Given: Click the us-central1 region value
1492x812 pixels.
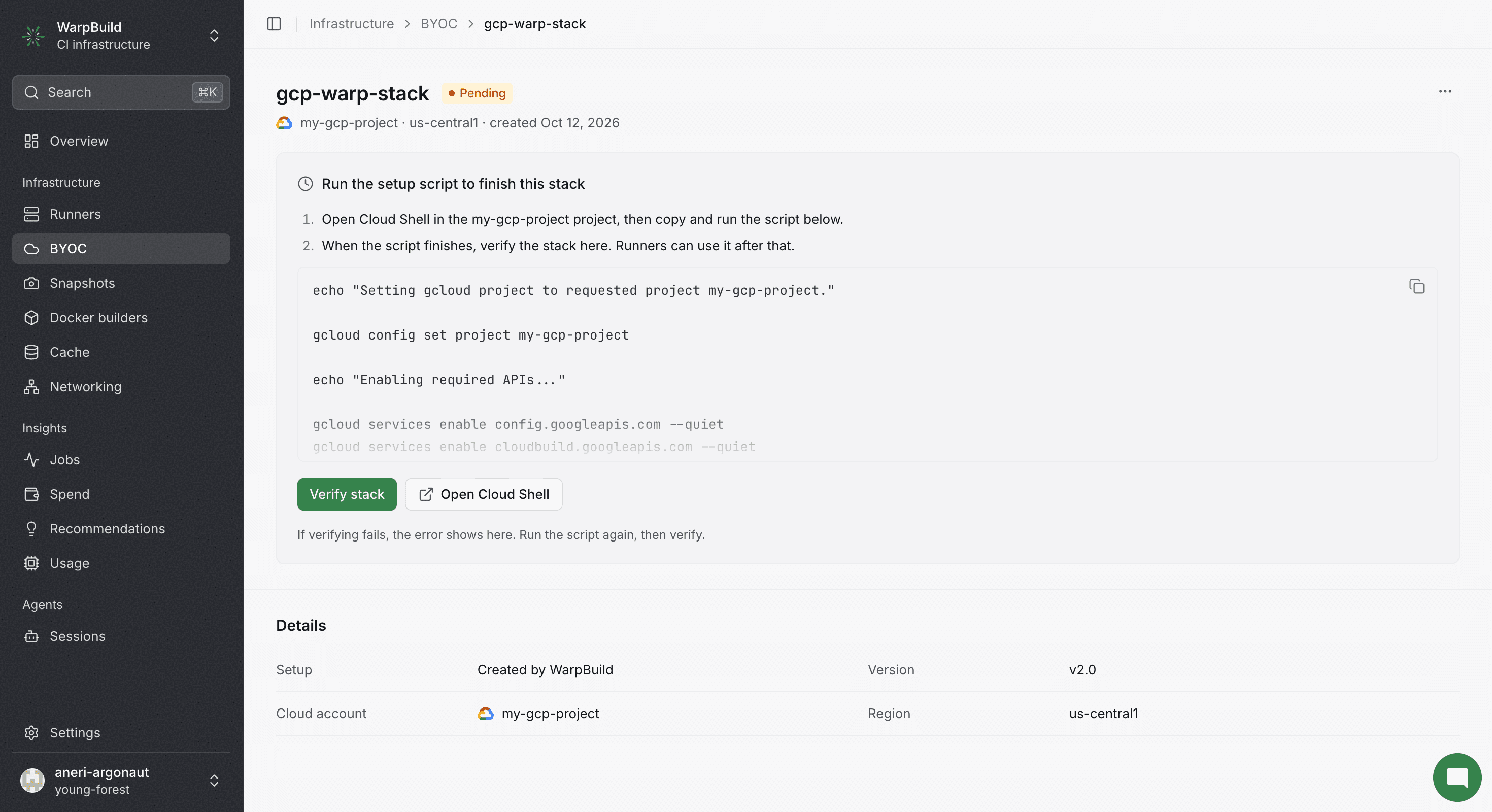Looking at the screenshot, I should pyautogui.click(x=1103, y=714).
